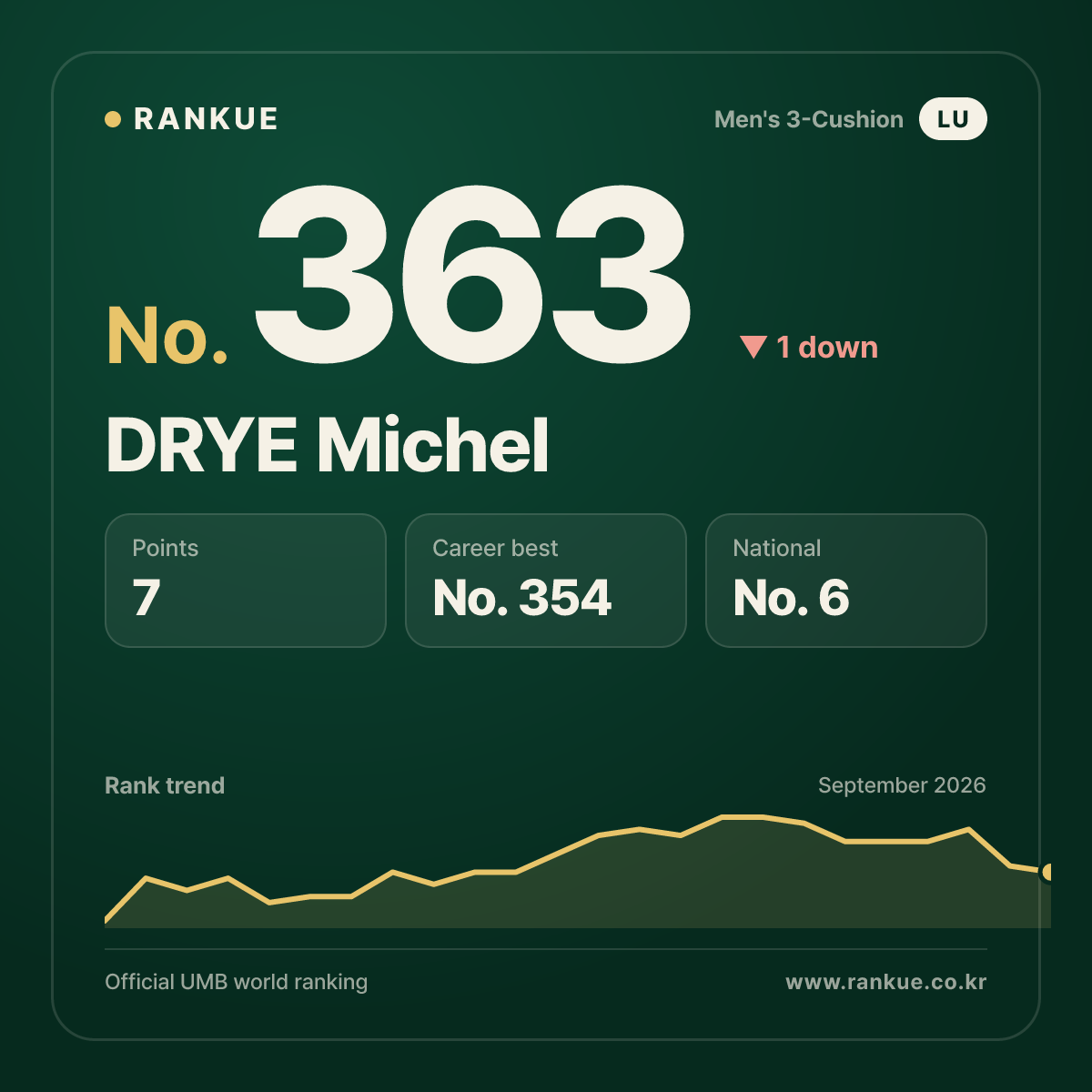Click the yellow 'No.' prefix
The width and height of the screenshot is (1092, 1092).
[x=167, y=336]
